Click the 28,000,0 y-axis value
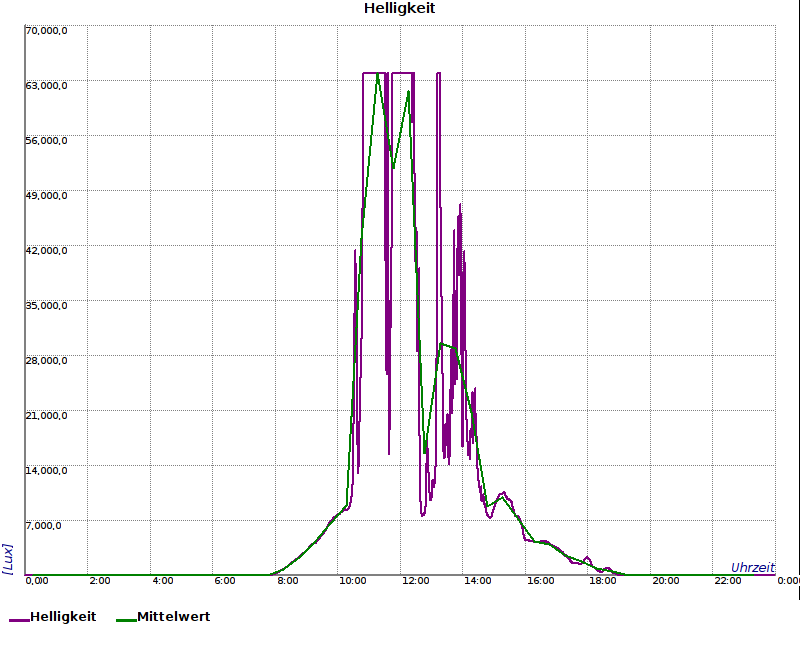Screen dimensions: 800x650 46,361
